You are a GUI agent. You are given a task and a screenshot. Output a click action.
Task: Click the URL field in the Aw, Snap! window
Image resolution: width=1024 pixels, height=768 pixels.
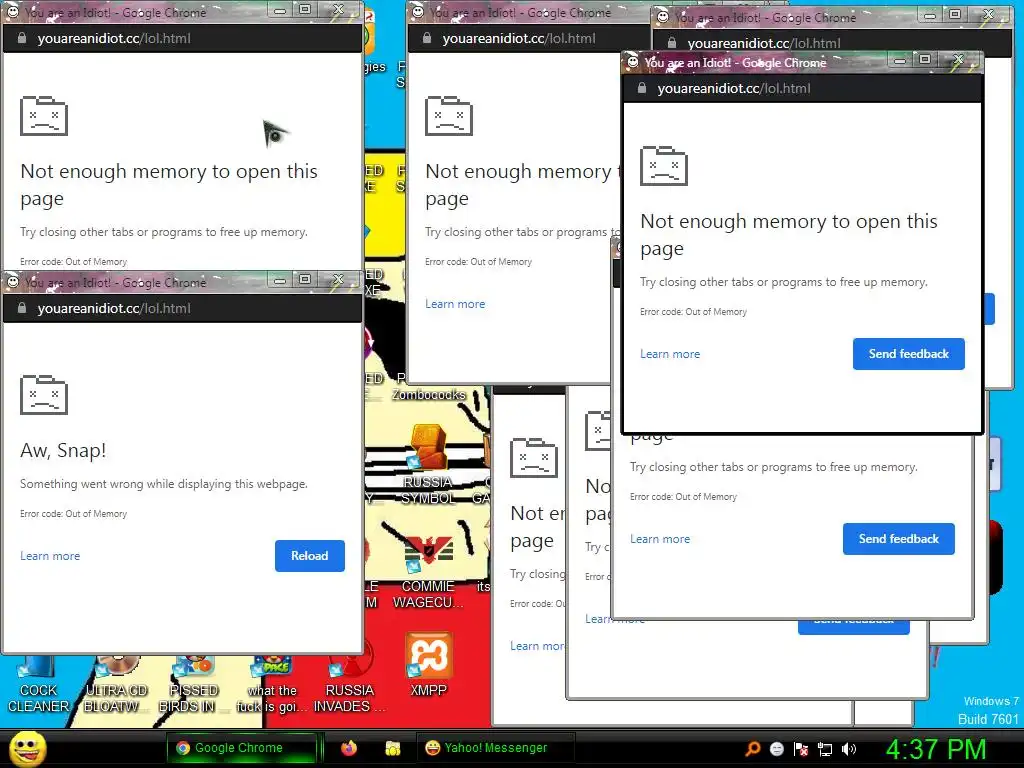[x=183, y=308]
